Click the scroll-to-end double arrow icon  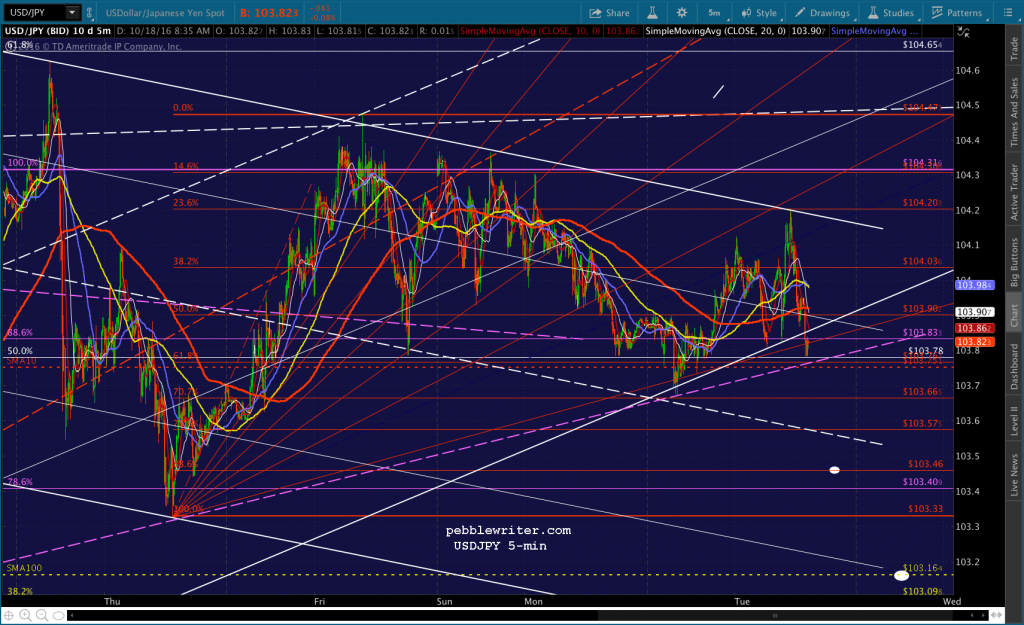pyautogui.click(x=997, y=615)
